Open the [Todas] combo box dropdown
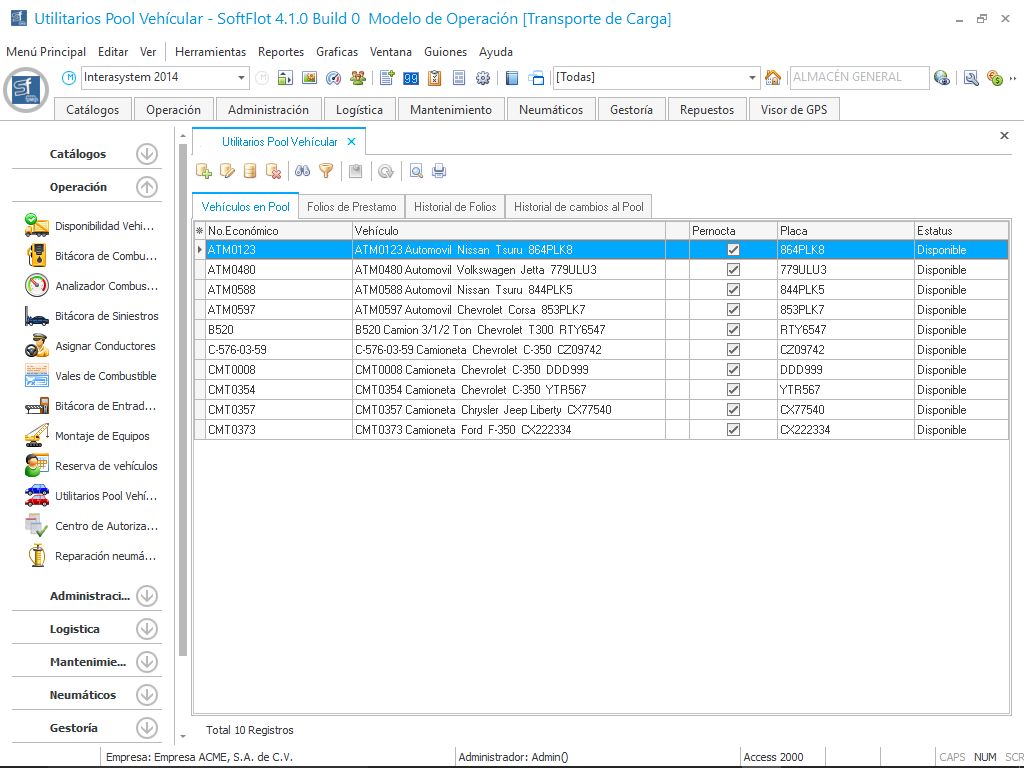Viewport: 1024px width, 768px height. tap(753, 78)
